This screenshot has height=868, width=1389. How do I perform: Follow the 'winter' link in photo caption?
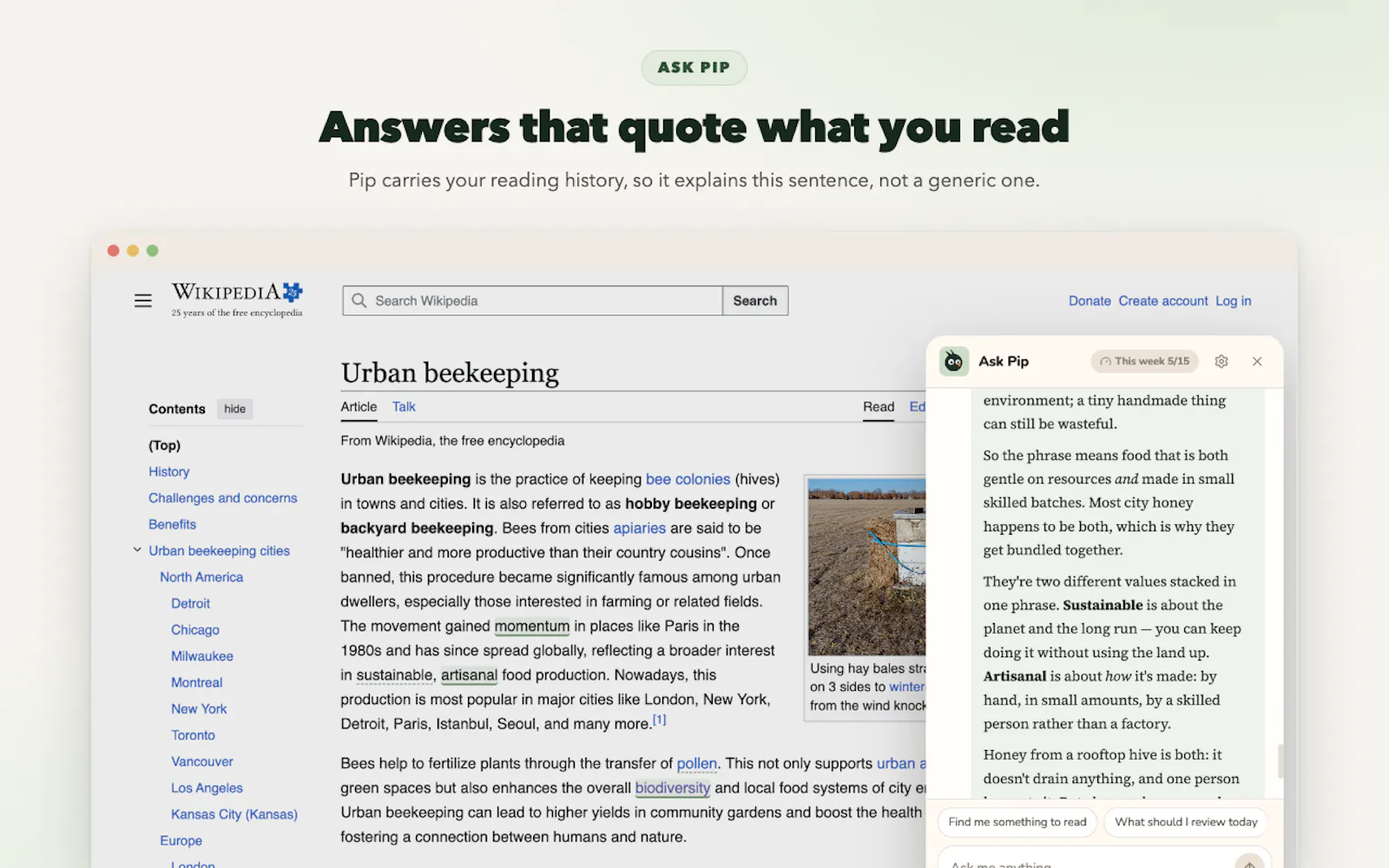click(x=907, y=687)
